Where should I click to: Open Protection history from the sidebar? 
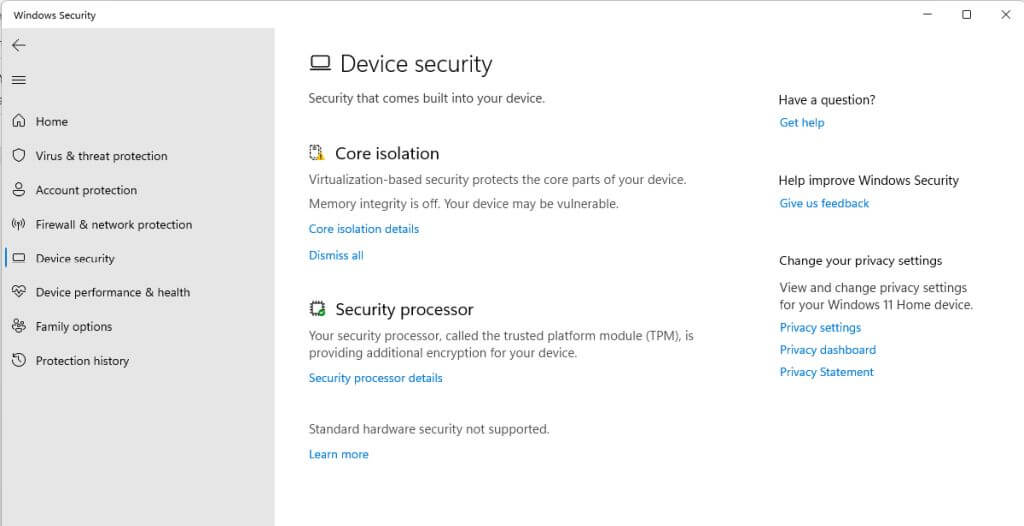82,361
